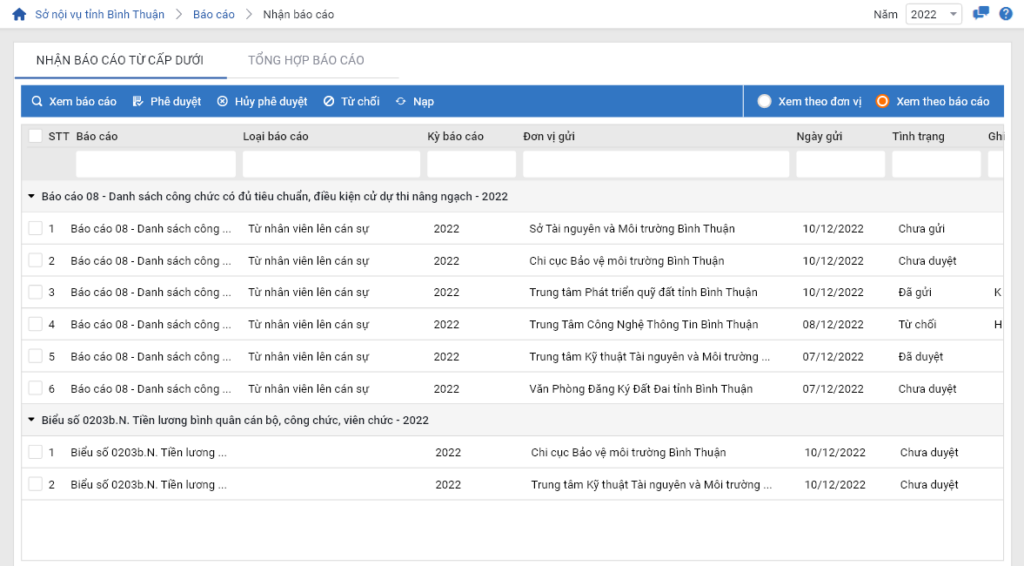The width and height of the screenshot is (1024, 566).
Task: Open the Năm 2022 year dropdown
Action: click(x=933, y=14)
